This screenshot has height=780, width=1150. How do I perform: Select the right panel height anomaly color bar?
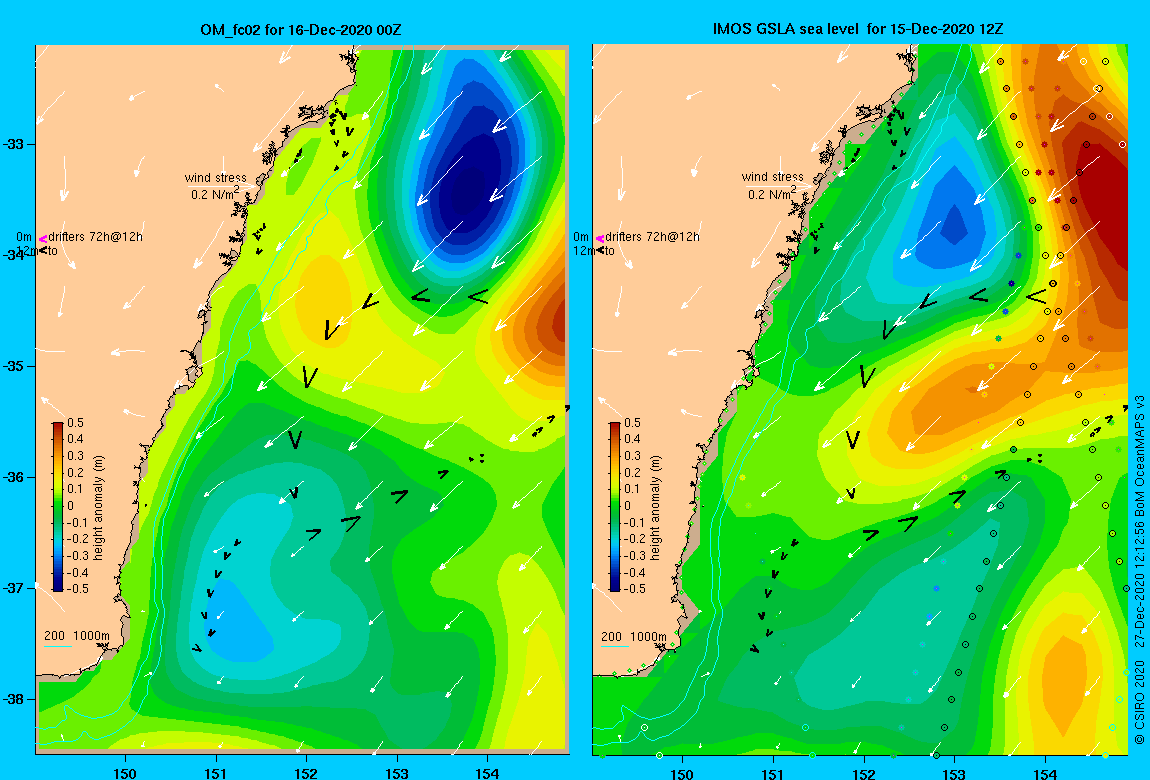coord(615,507)
